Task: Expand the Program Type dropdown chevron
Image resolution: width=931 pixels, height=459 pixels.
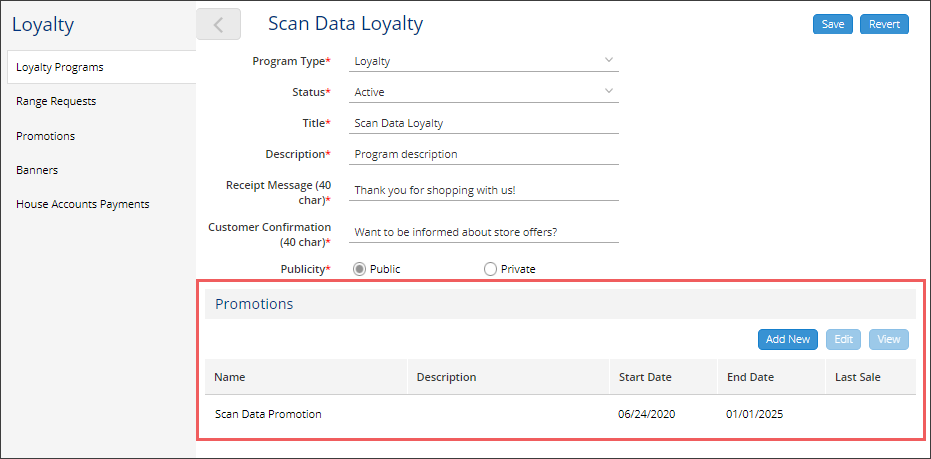Action: point(609,60)
